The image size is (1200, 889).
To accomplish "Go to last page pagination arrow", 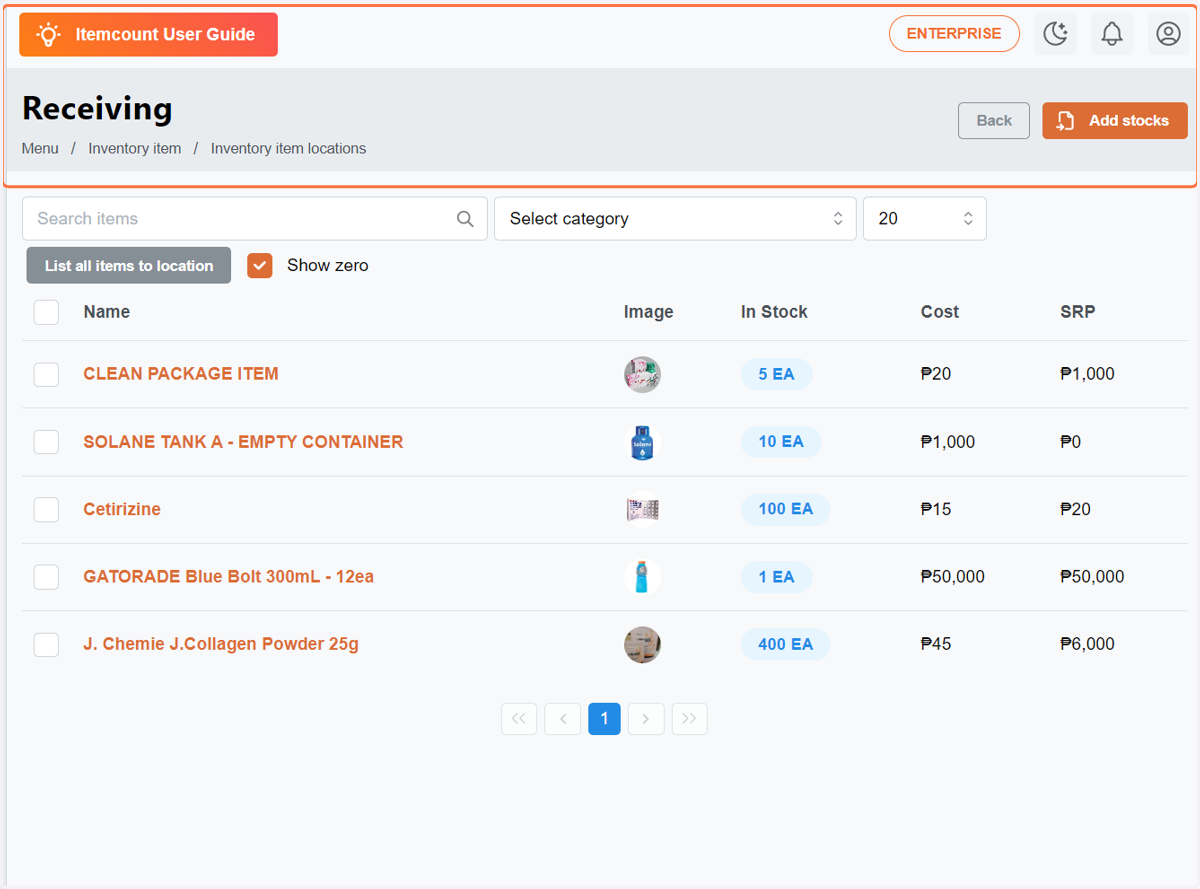I will coord(690,719).
